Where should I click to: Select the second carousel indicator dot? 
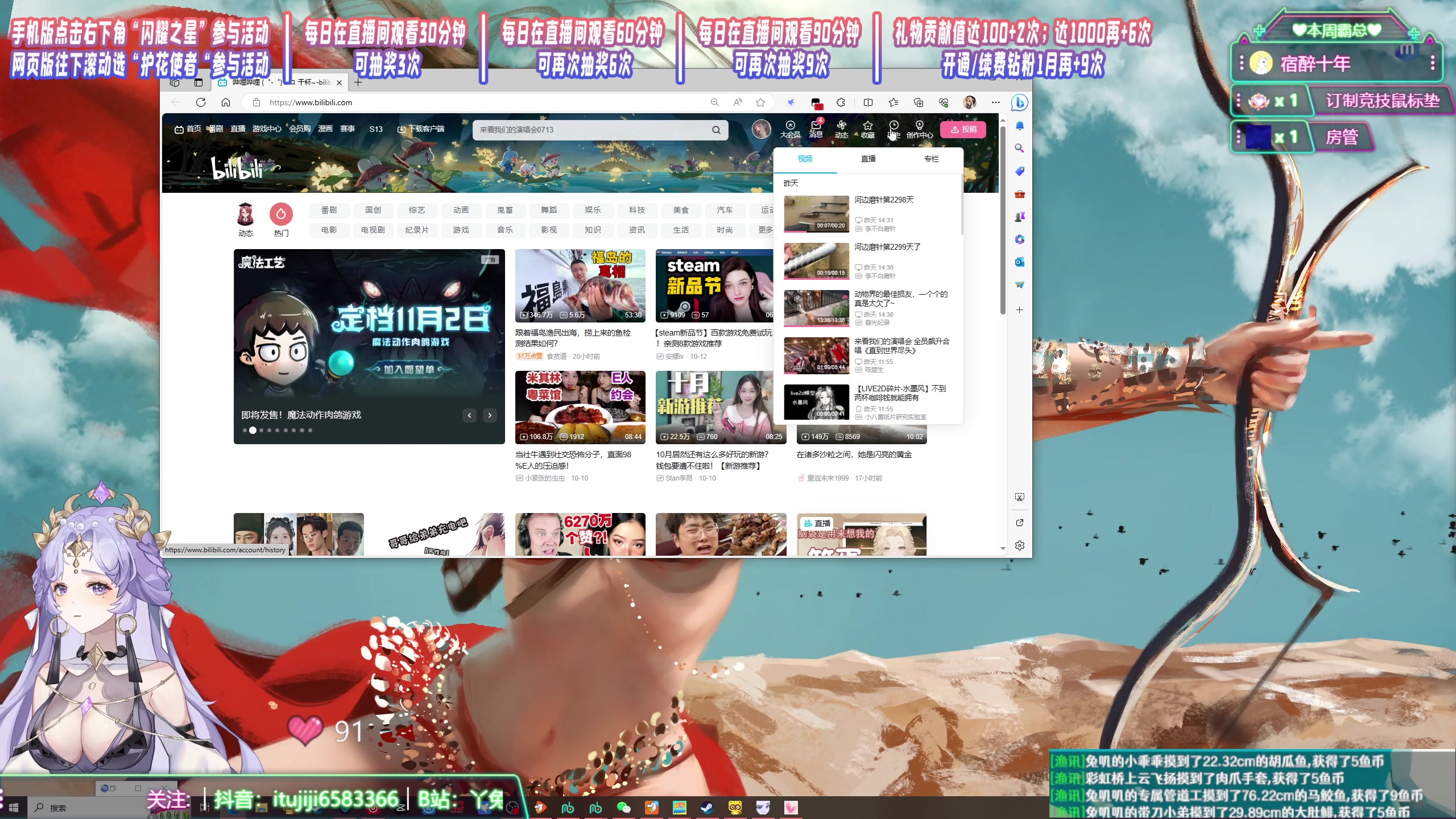click(253, 431)
